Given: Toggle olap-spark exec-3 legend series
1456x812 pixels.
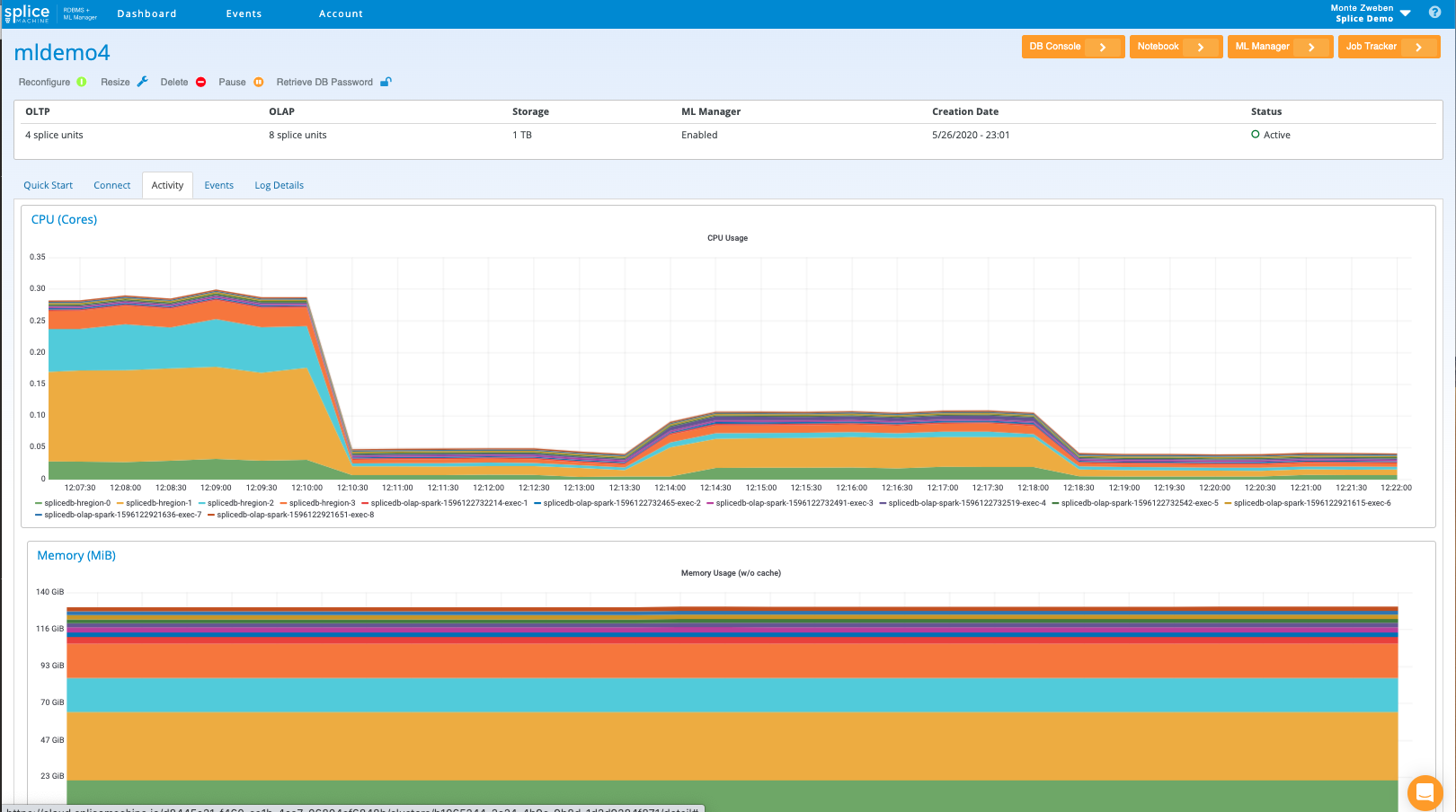Looking at the screenshot, I should coord(790,503).
